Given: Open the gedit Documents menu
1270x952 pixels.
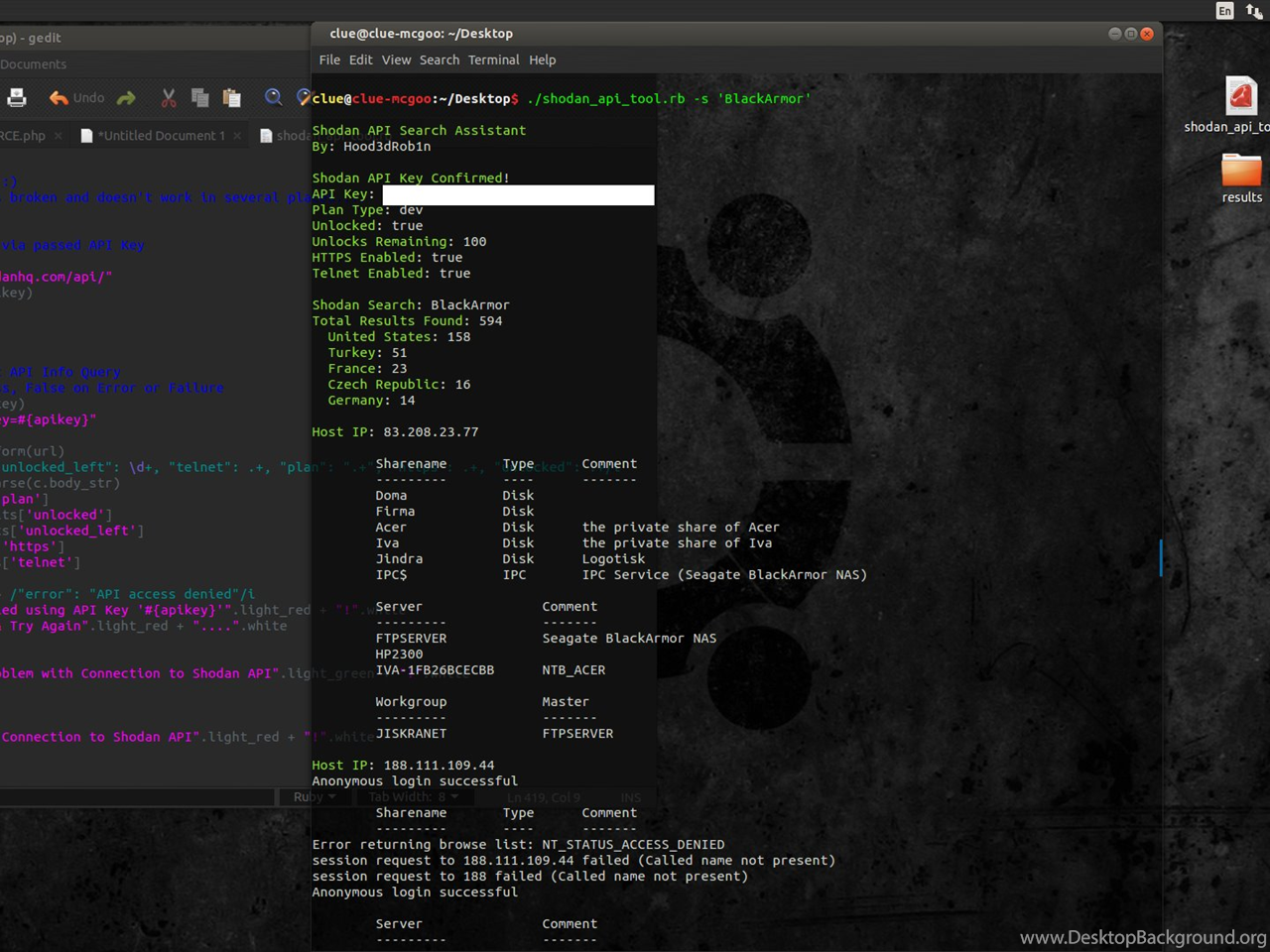Looking at the screenshot, I should pyautogui.click(x=33, y=64).
